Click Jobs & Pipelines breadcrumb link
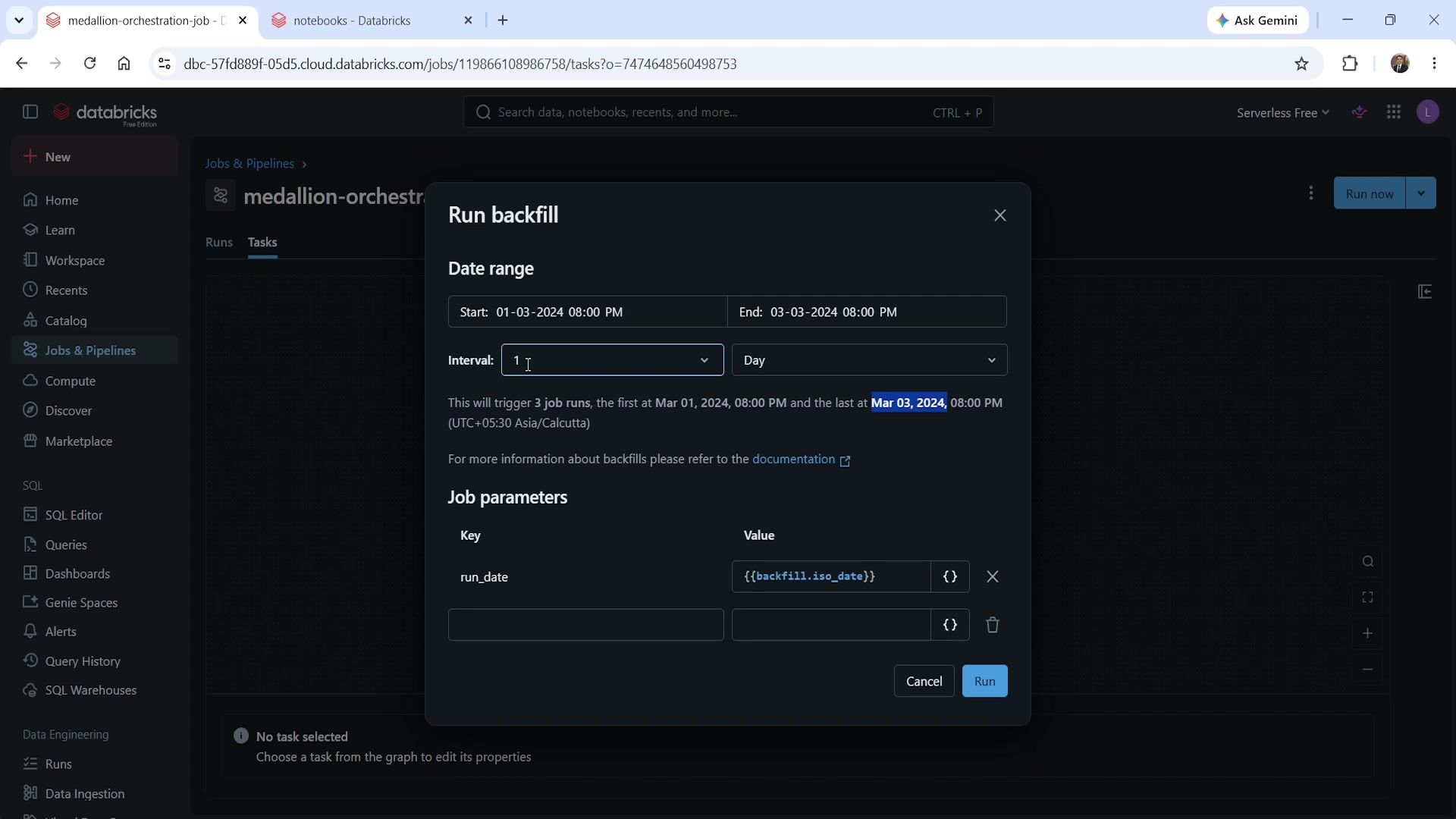The width and height of the screenshot is (1456, 819). 249,164
